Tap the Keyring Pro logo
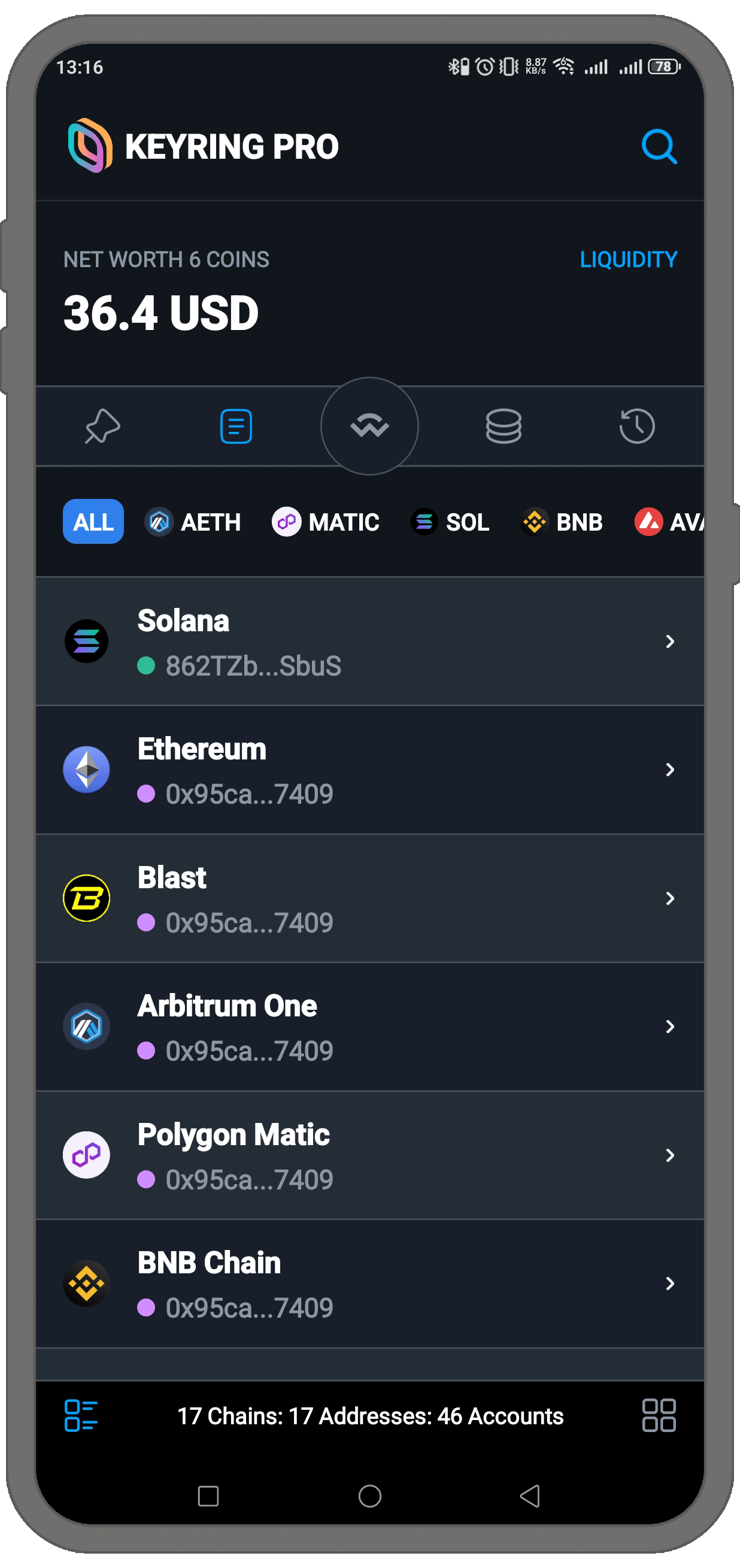The height and width of the screenshot is (1568, 740). pyautogui.click(x=90, y=146)
